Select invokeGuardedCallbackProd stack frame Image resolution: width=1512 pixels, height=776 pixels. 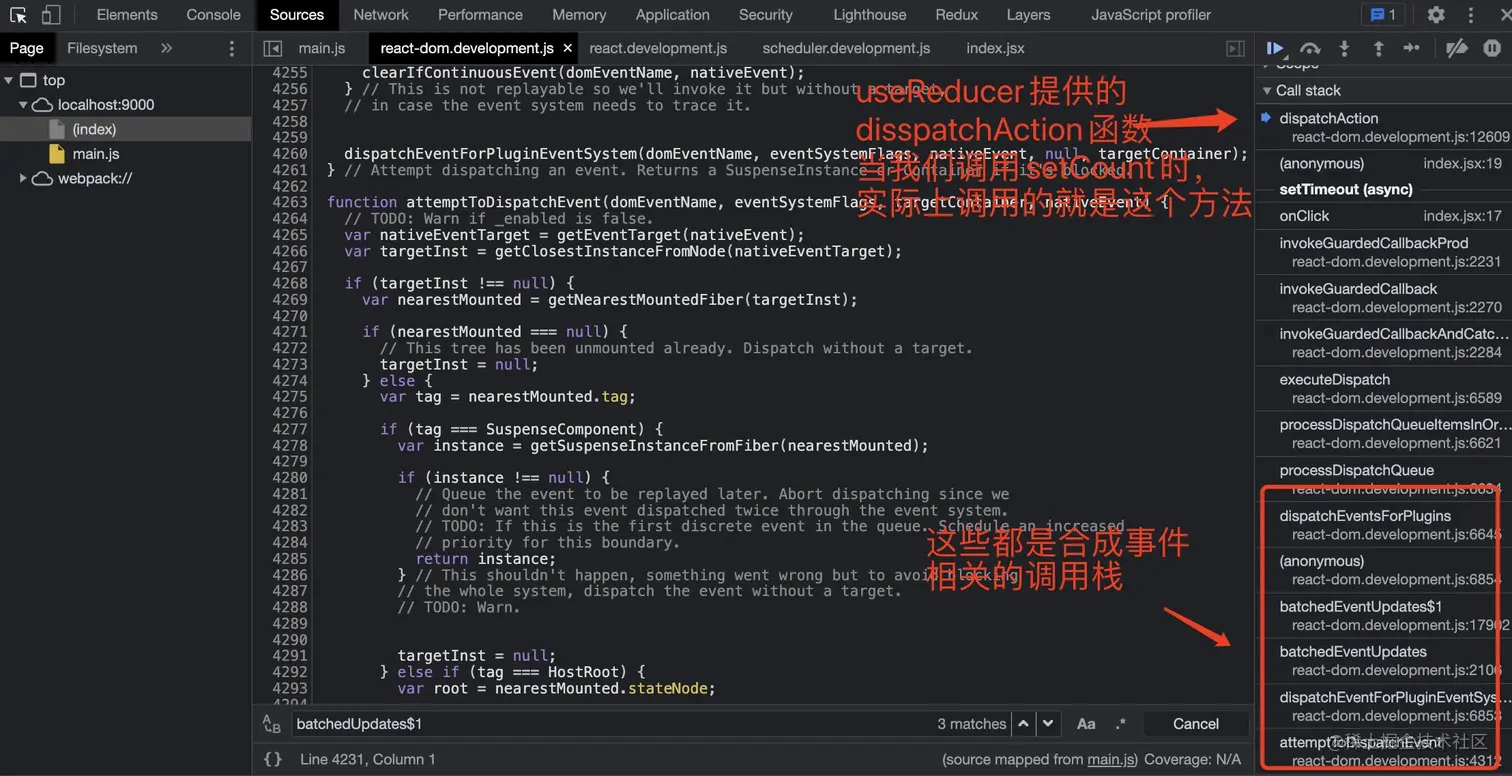(x=1383, y=252)
